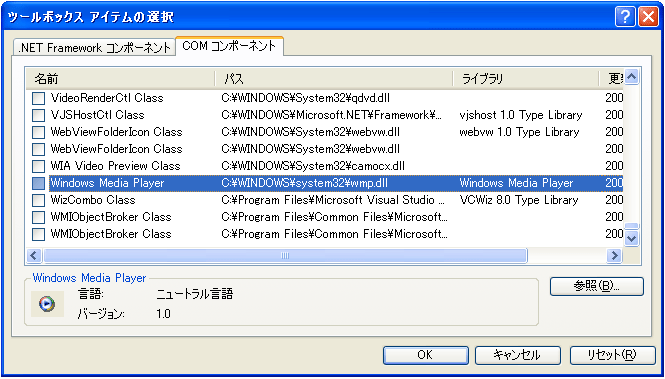Viewport: 665px width, 379px height.
Task: Click the ニュートラル言語 language value
Action: (195, 293)
